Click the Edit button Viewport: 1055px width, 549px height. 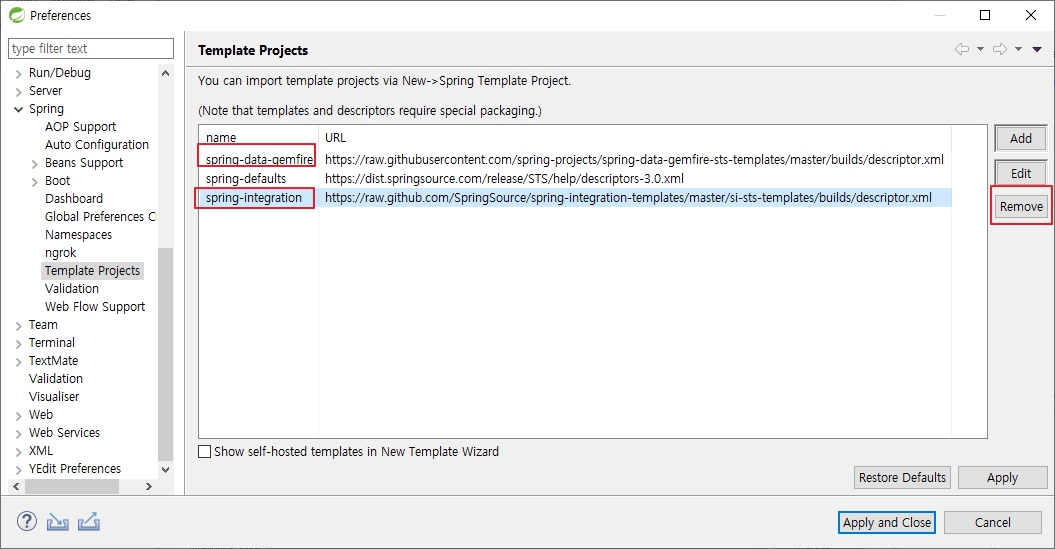[1021, 174]
